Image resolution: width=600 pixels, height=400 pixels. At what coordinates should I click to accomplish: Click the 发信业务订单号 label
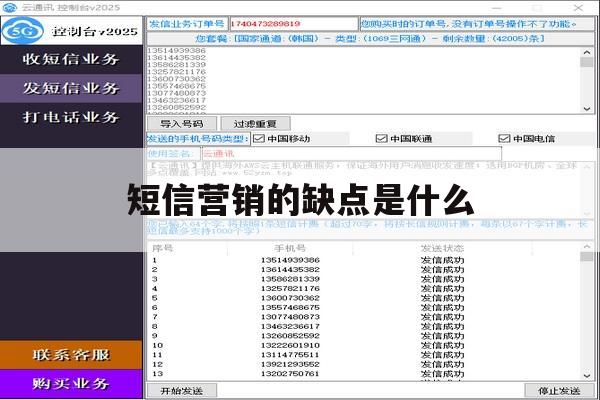pos(187,24)
